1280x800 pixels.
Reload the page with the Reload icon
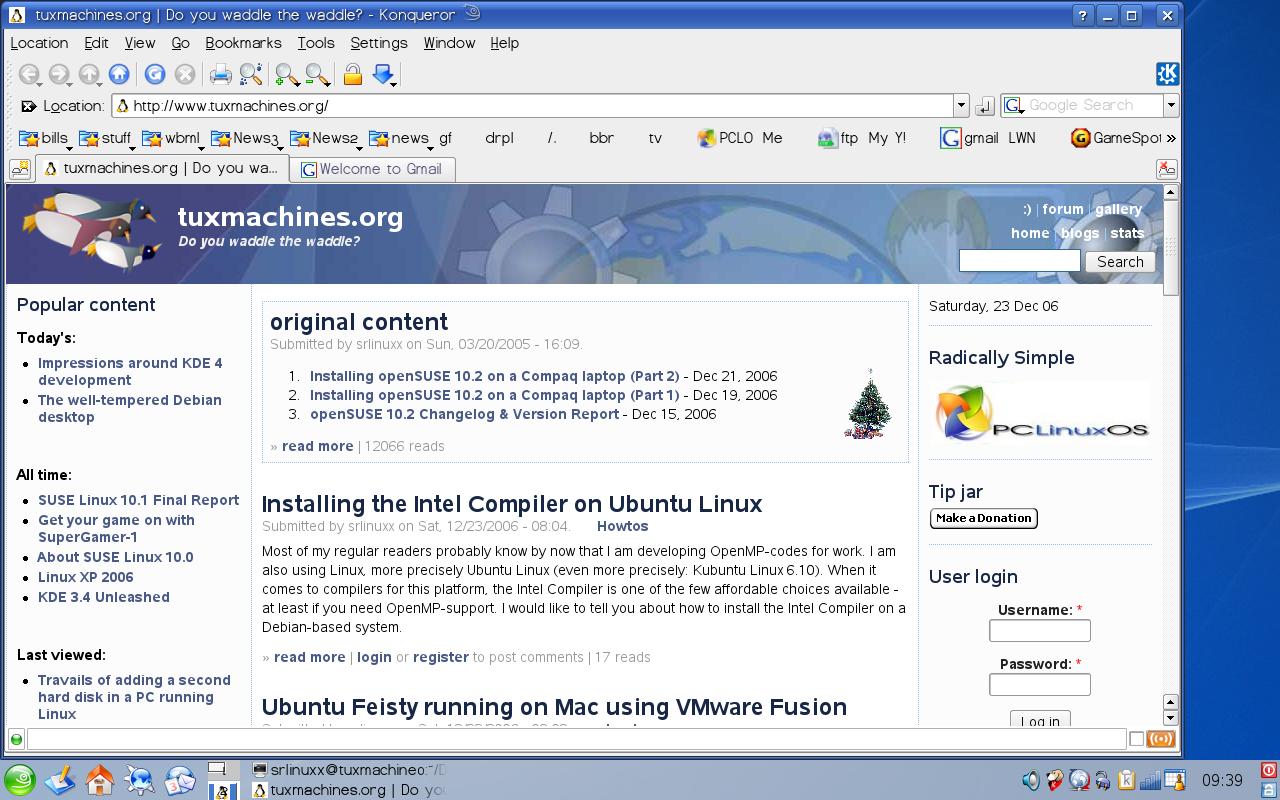click(x=154, y=74)
